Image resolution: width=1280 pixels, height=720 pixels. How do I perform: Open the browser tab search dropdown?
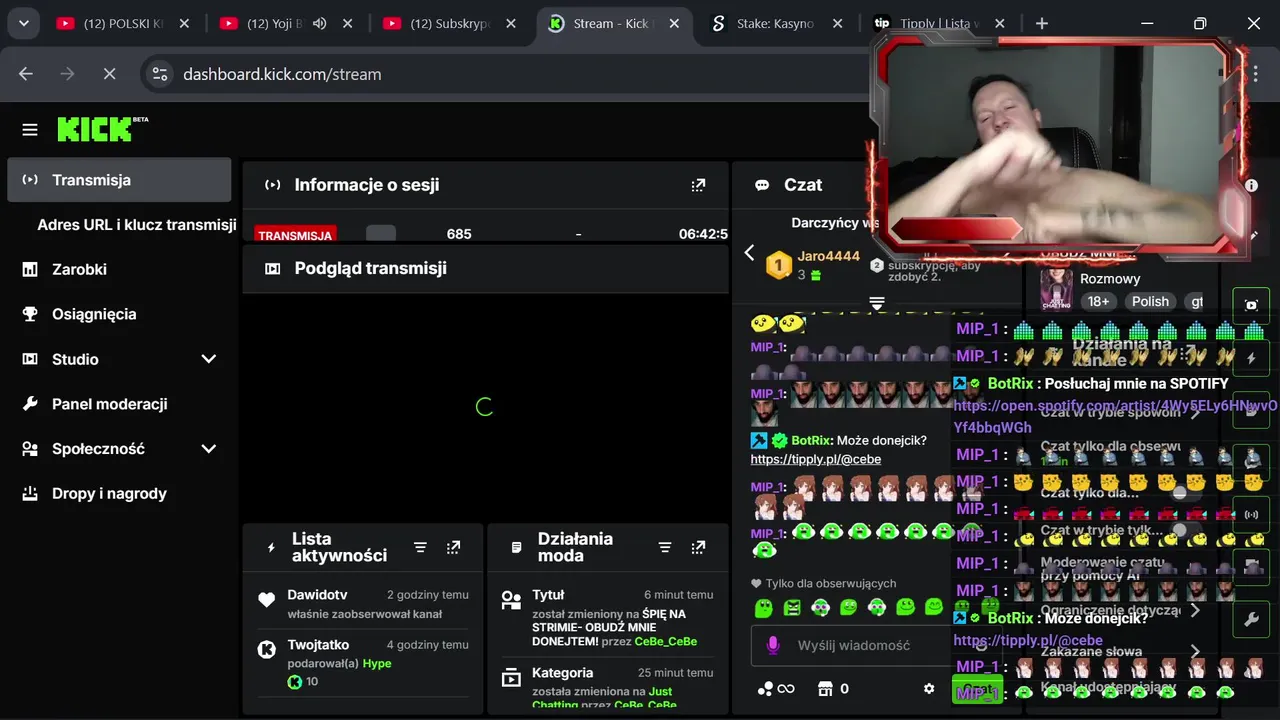coord(23,23)
